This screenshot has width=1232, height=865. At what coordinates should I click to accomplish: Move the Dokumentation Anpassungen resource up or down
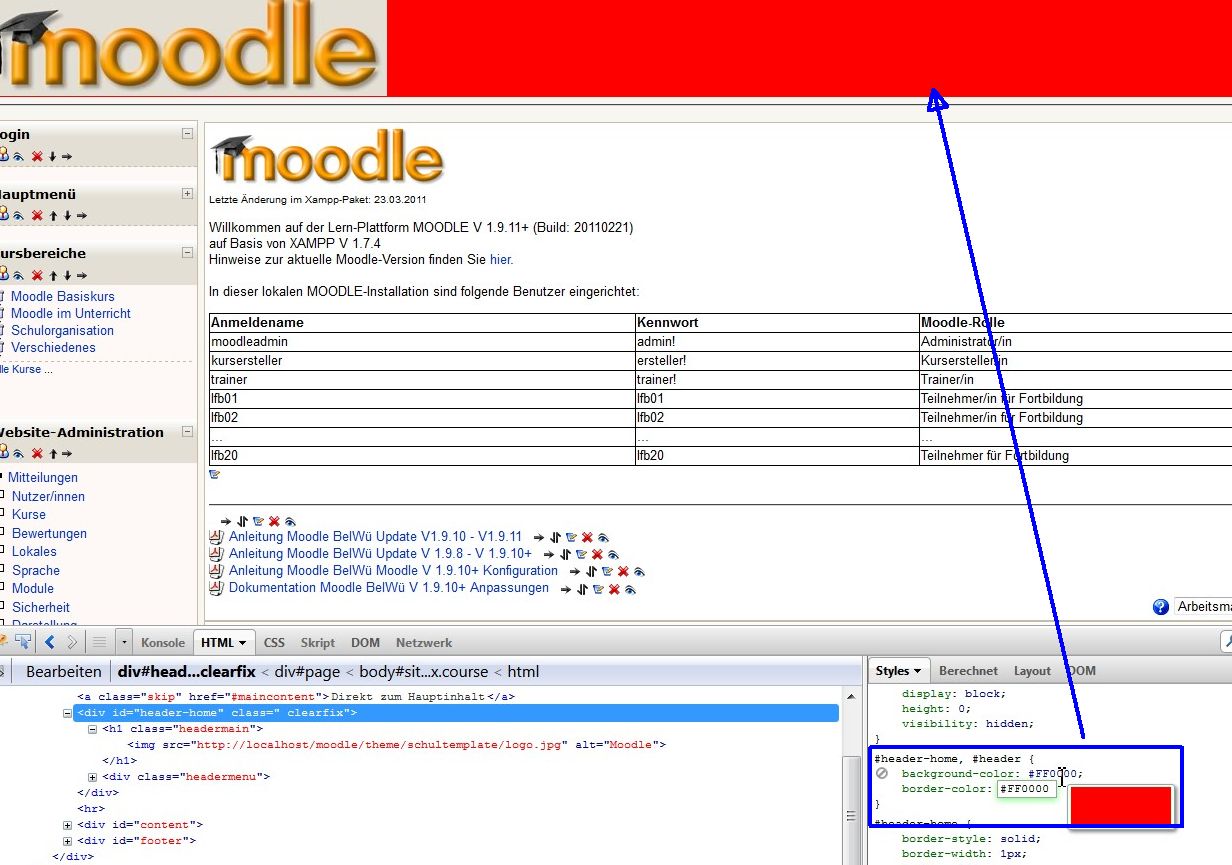(583, 589)
